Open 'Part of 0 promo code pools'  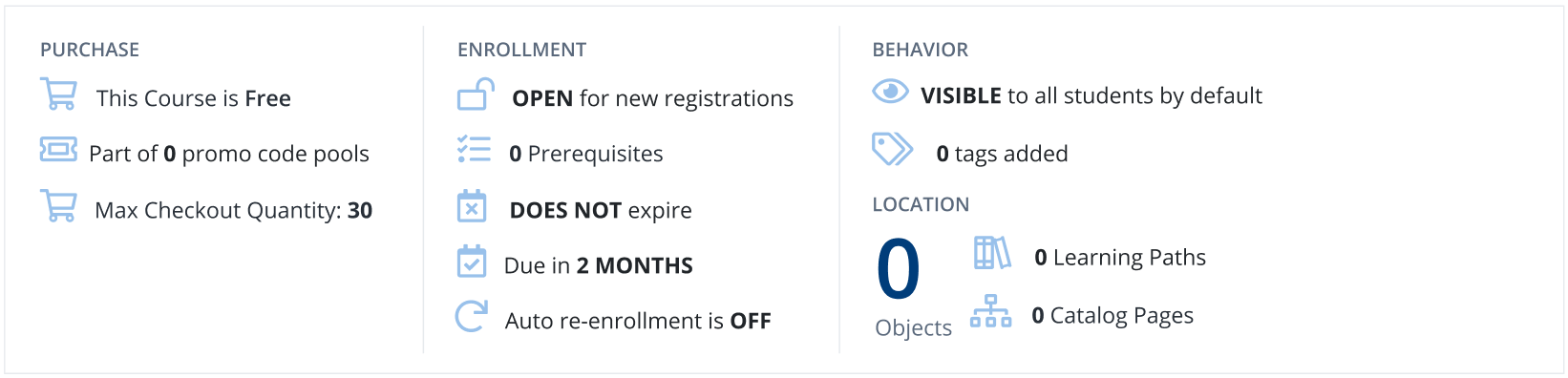tap(229, 154)
